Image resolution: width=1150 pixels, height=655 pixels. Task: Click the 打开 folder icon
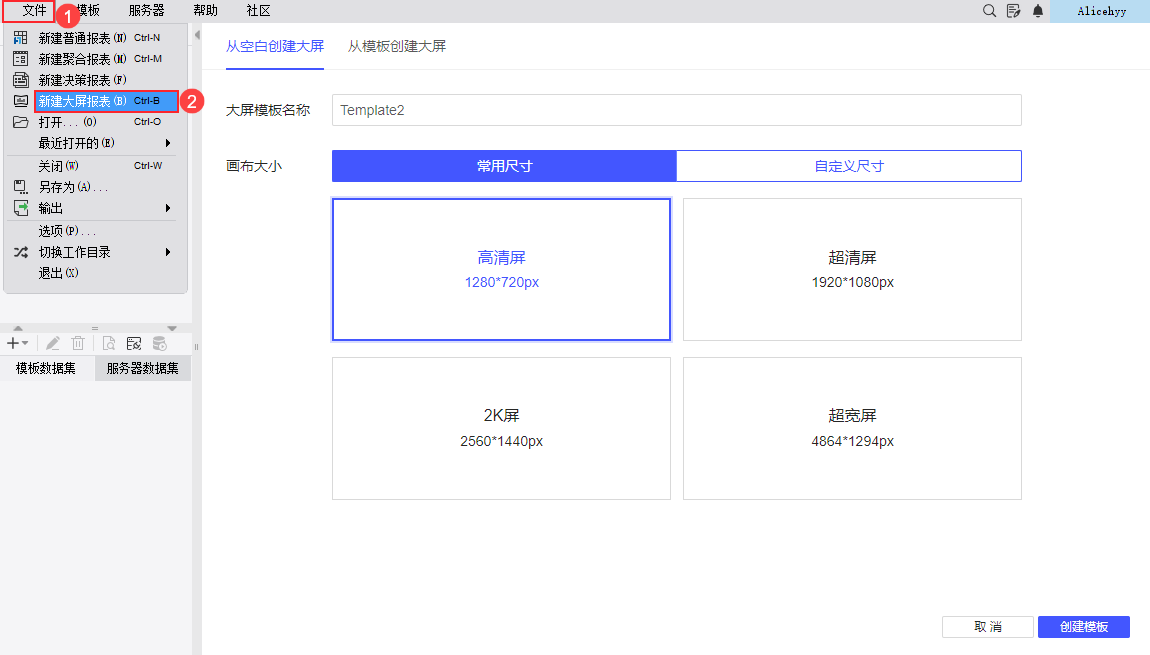point(21,122)
